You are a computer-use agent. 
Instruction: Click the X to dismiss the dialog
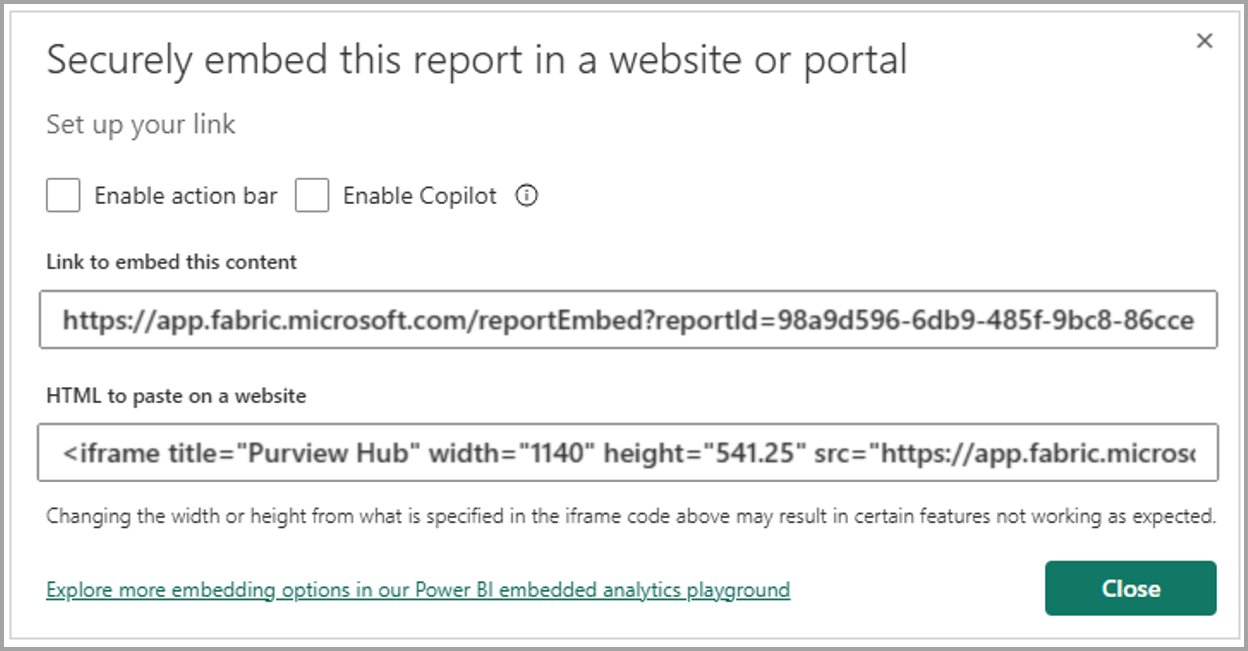pos(1205,41)
